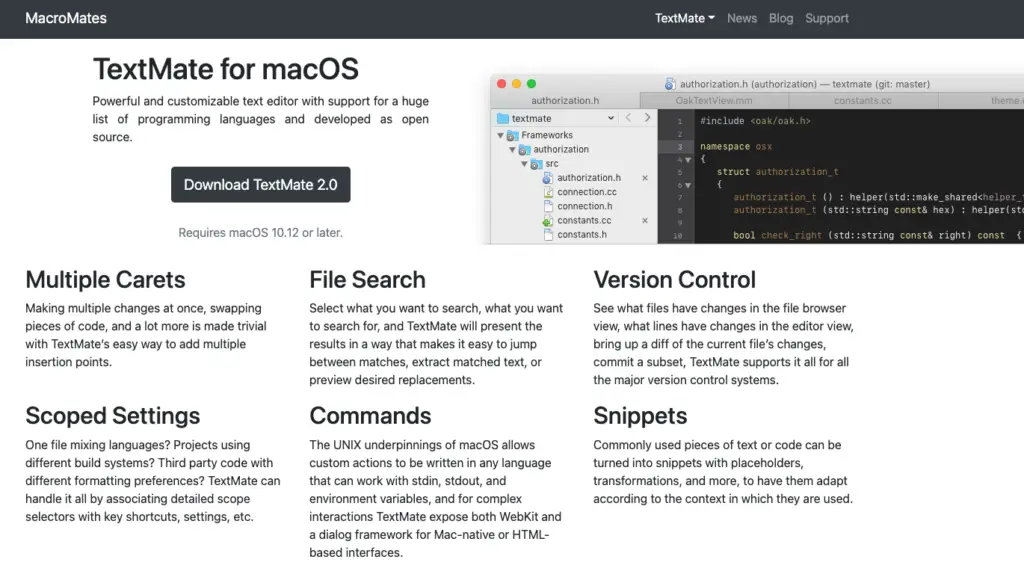The image size is (1024, 577).
Task: Click line number 10 in the gutter
Action: 678,236
